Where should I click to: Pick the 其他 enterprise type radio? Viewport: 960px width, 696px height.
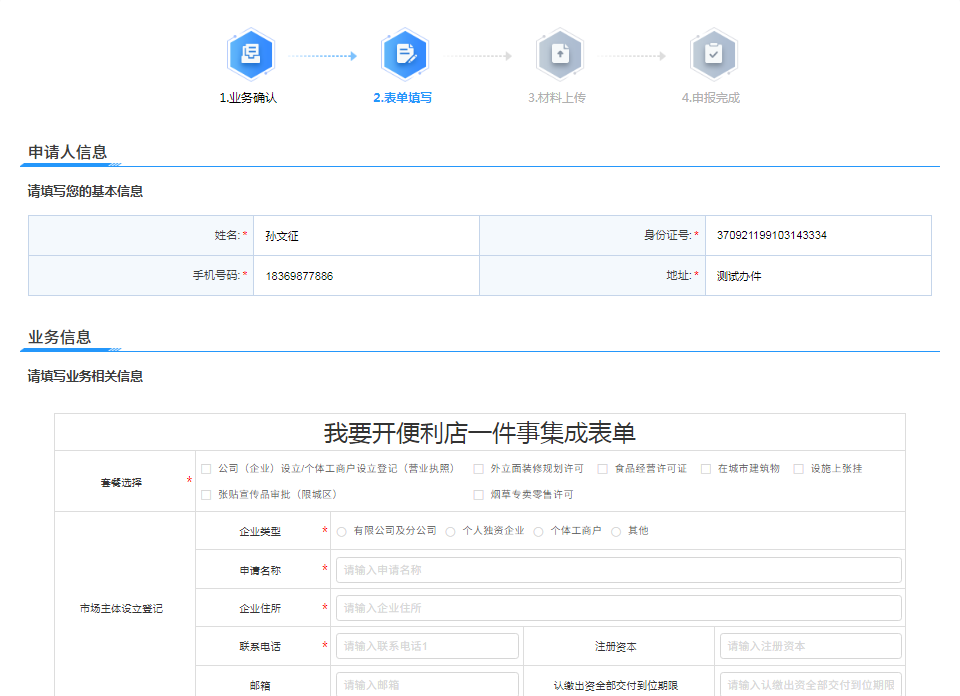[x=616, y=532]
